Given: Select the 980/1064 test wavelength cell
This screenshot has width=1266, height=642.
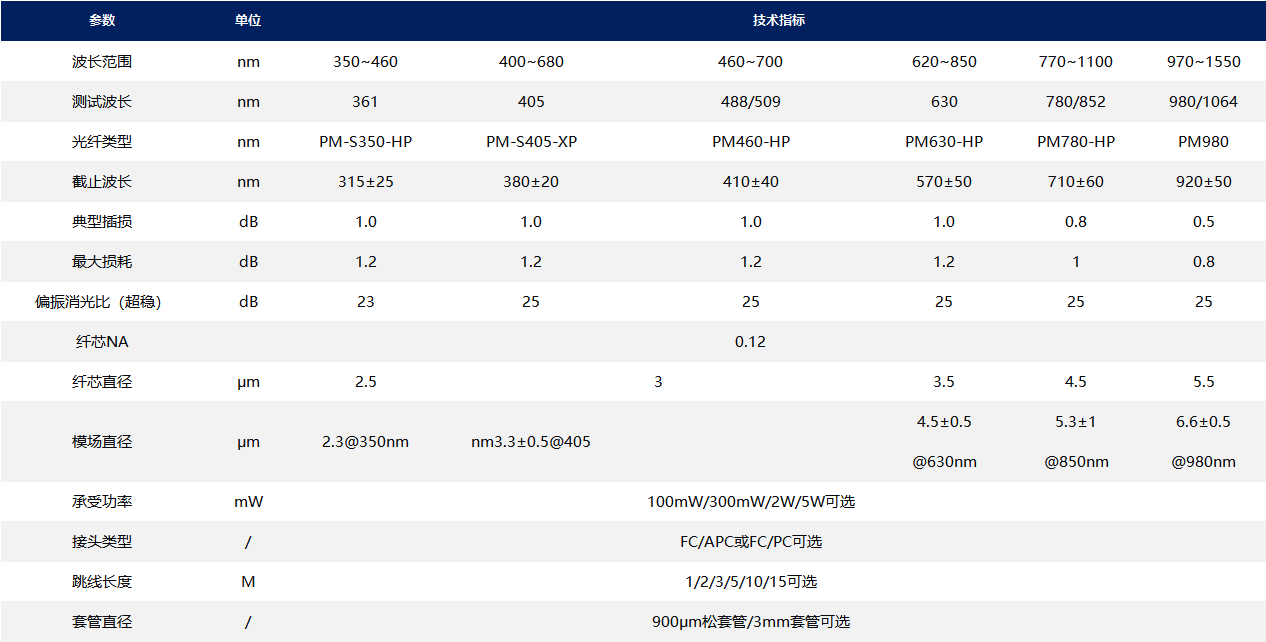Looking at the screenshot, I should coord(1203,102).
